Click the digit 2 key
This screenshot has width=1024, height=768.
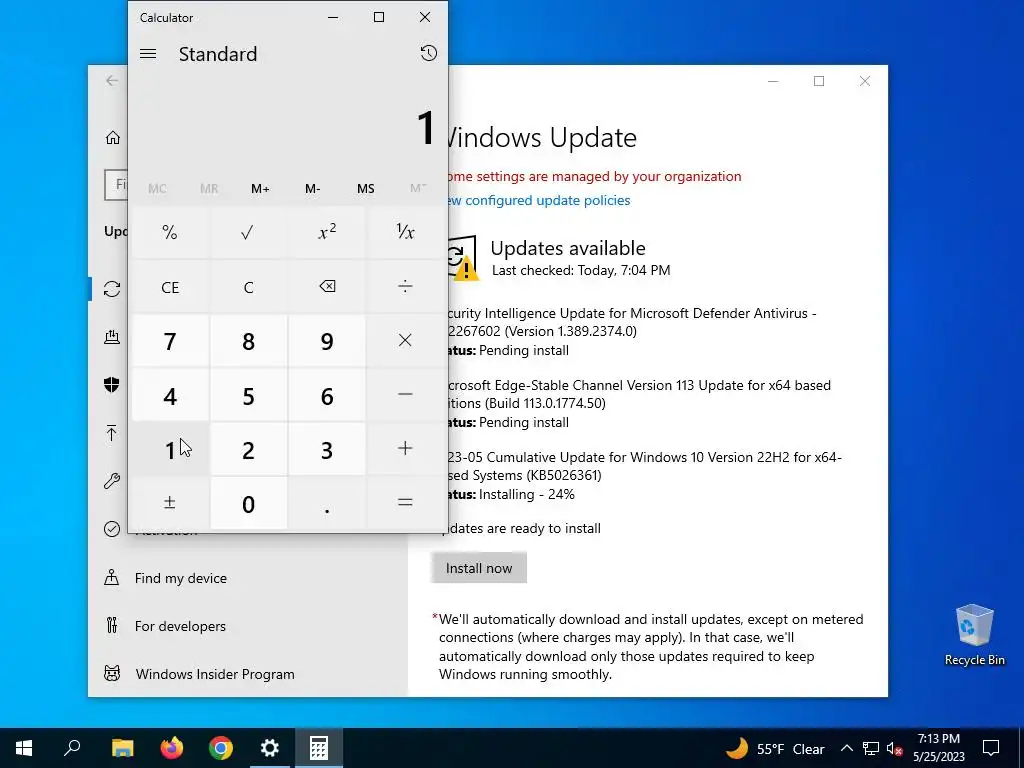[x=248, y=449]
